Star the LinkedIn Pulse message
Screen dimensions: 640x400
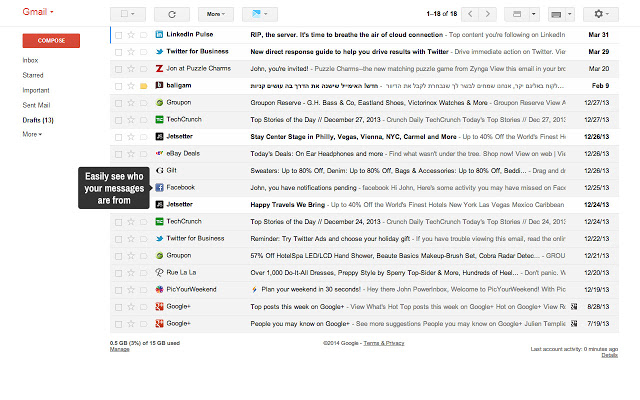(x=131, y=35)
